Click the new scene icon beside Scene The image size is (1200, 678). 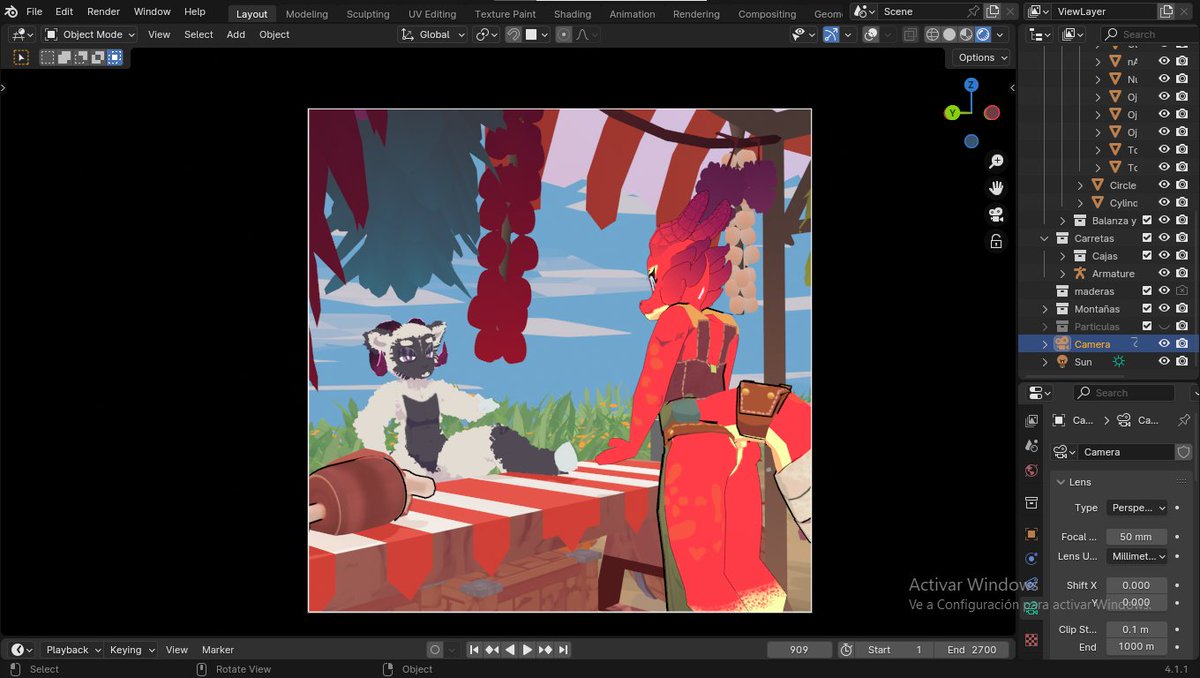tap(992, 11)
